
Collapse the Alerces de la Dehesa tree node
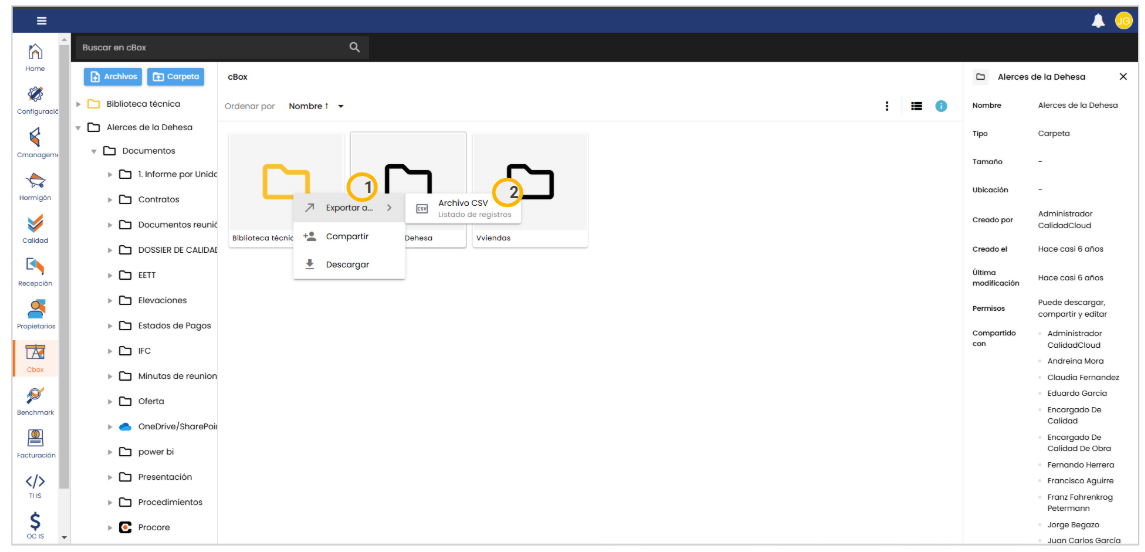pyautogui.click(x=79, y=128)
